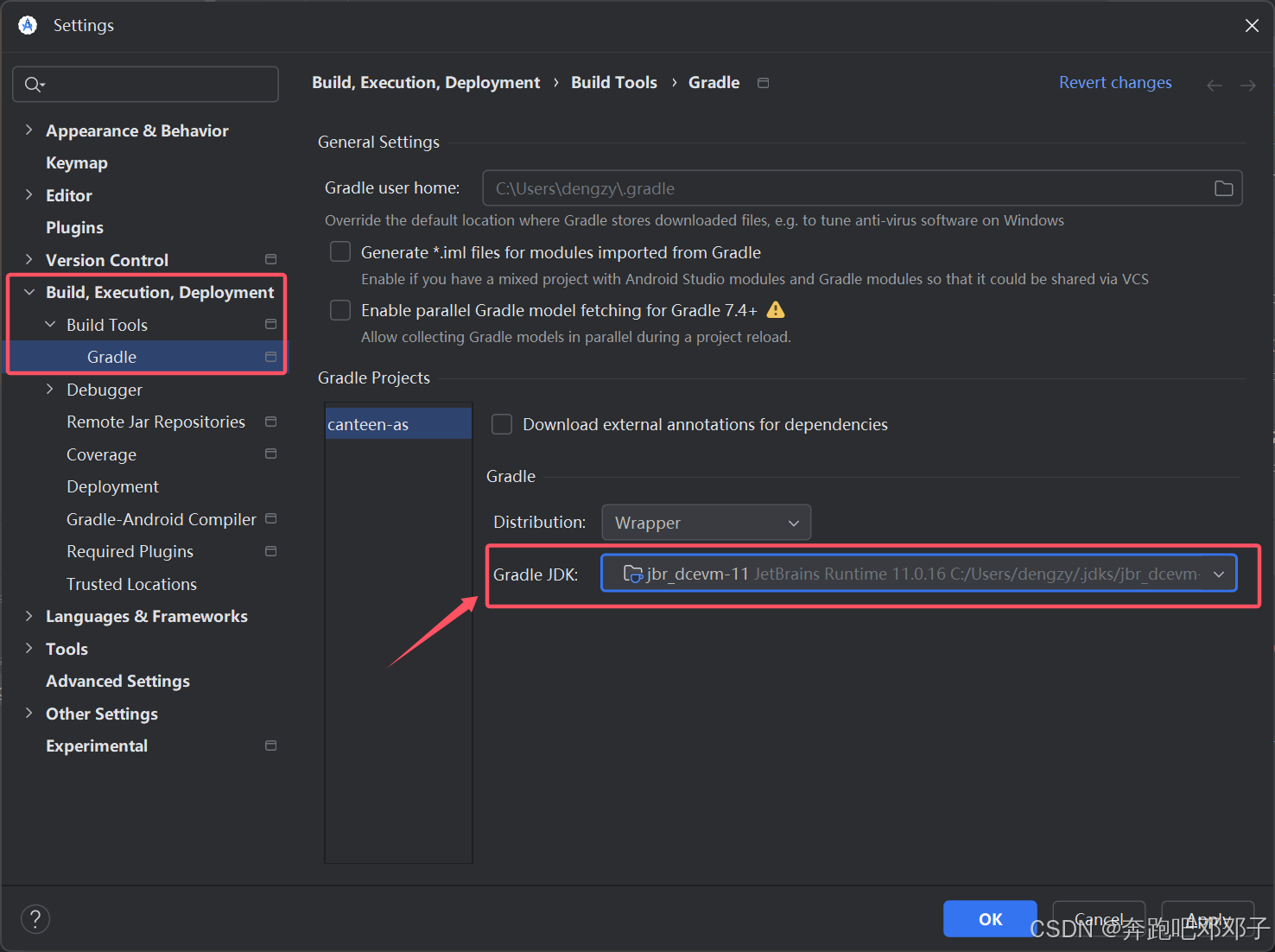Select Keymap in the settings tree

[77, 162]
